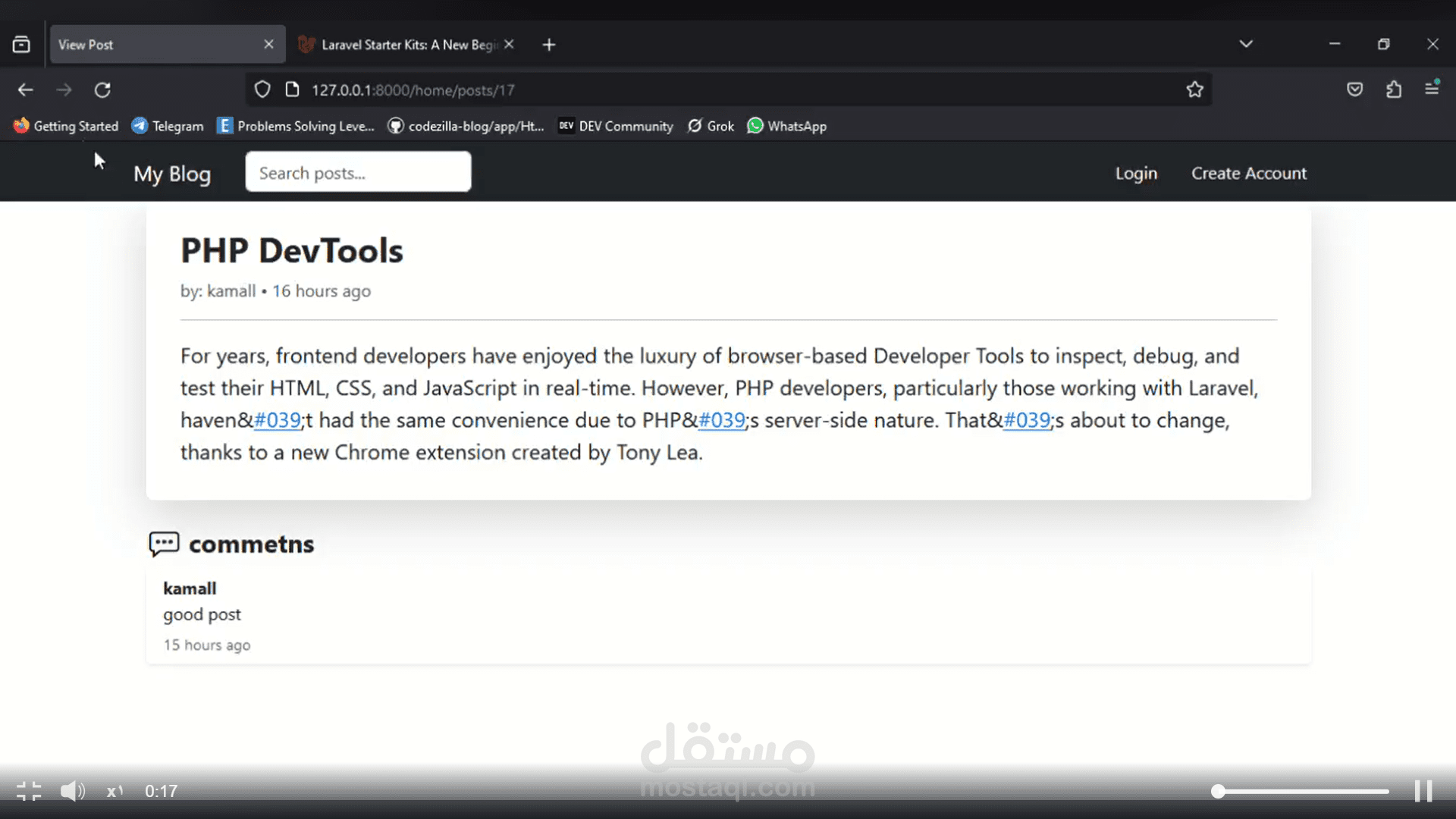
Task: Click the comment text good post
Action: pyautogui.click(x=202, y=614)
